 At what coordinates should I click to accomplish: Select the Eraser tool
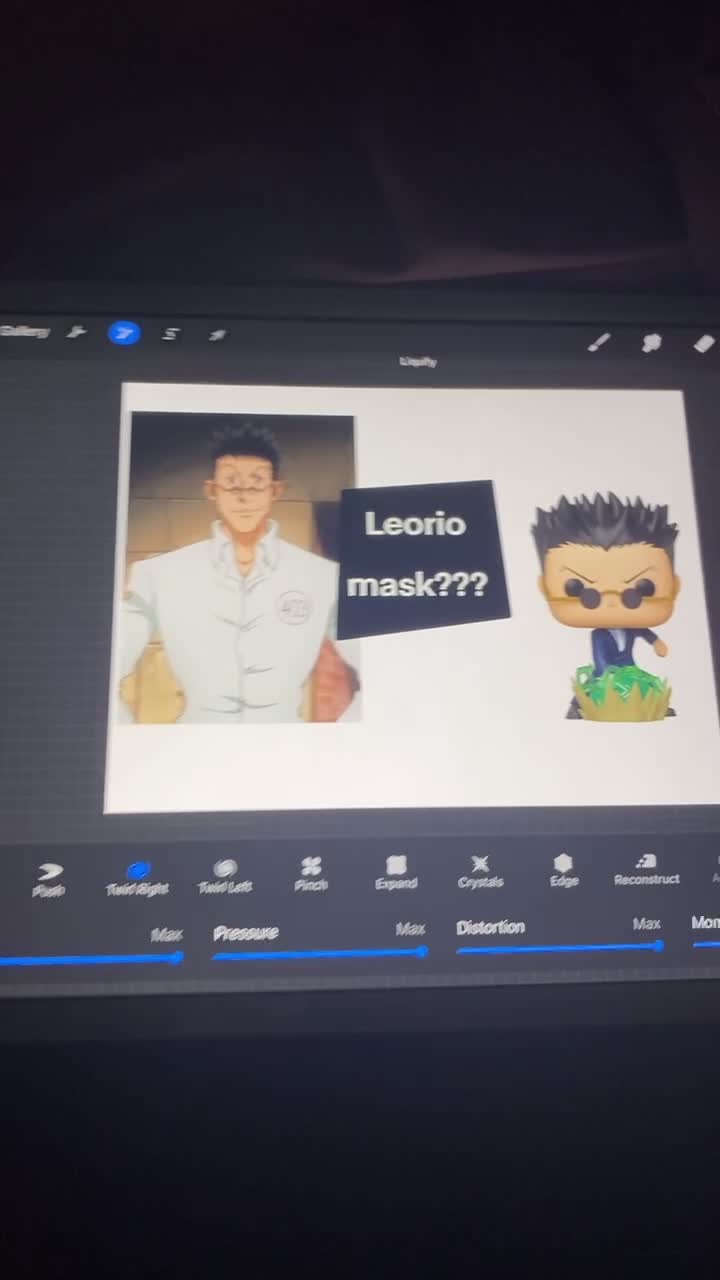click(704, 344)
